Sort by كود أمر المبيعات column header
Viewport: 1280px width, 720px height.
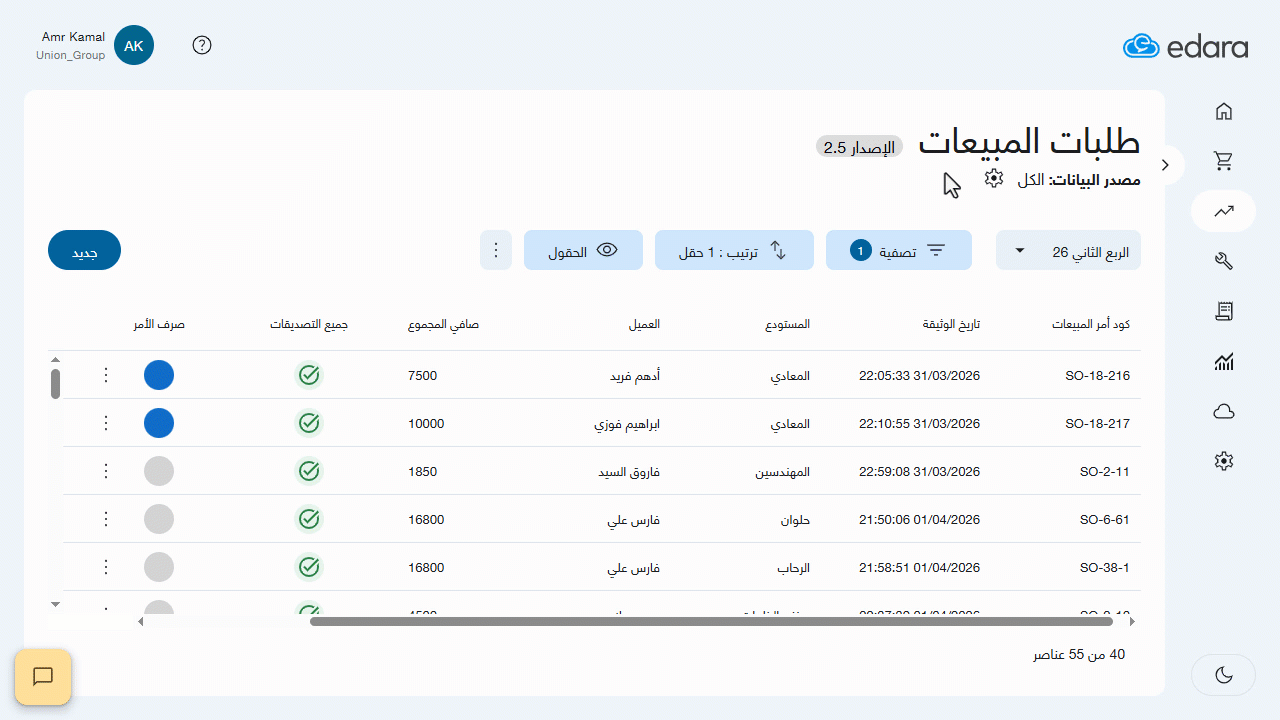pyautogui.click(x=1091, y=325)
